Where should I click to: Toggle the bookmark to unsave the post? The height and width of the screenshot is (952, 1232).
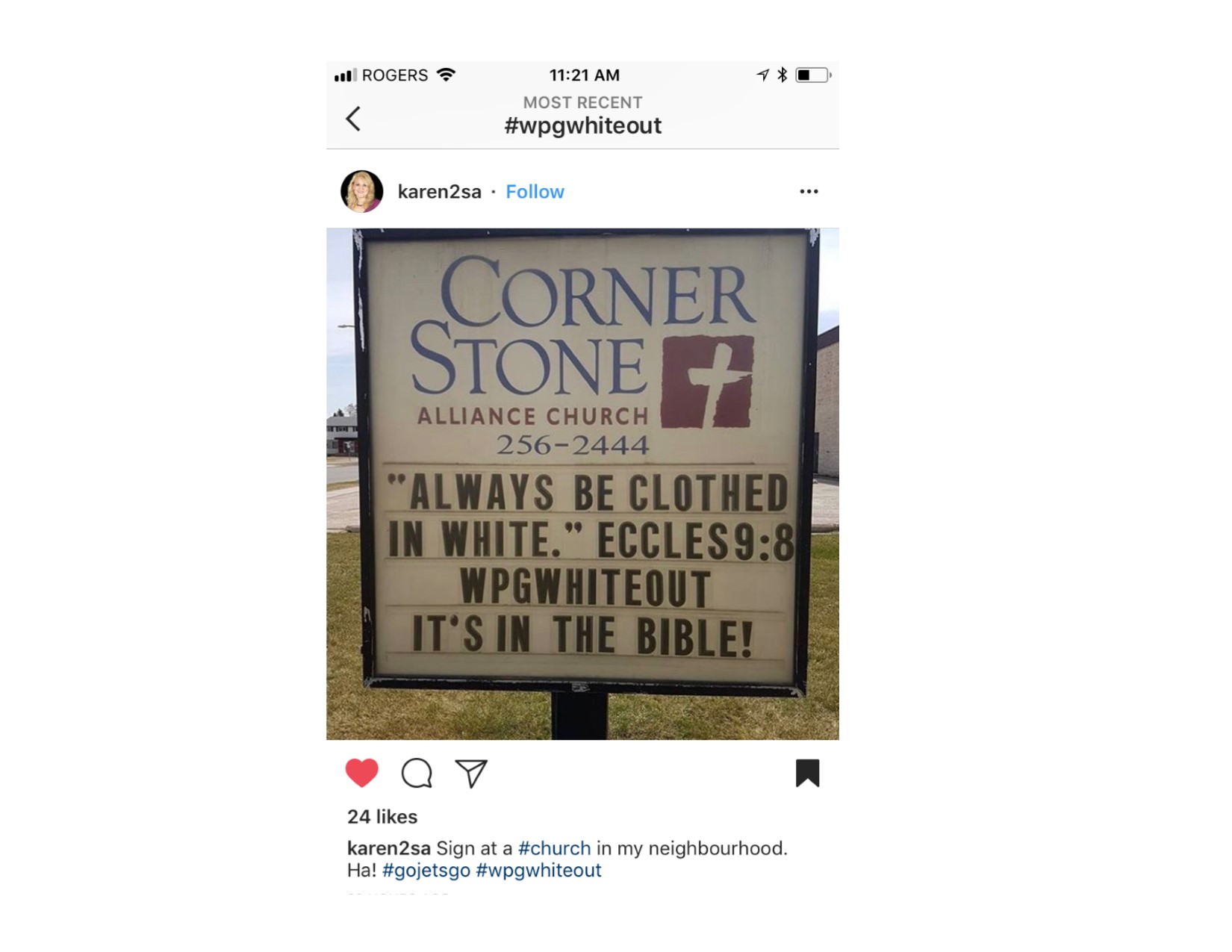tap(807, 773)
